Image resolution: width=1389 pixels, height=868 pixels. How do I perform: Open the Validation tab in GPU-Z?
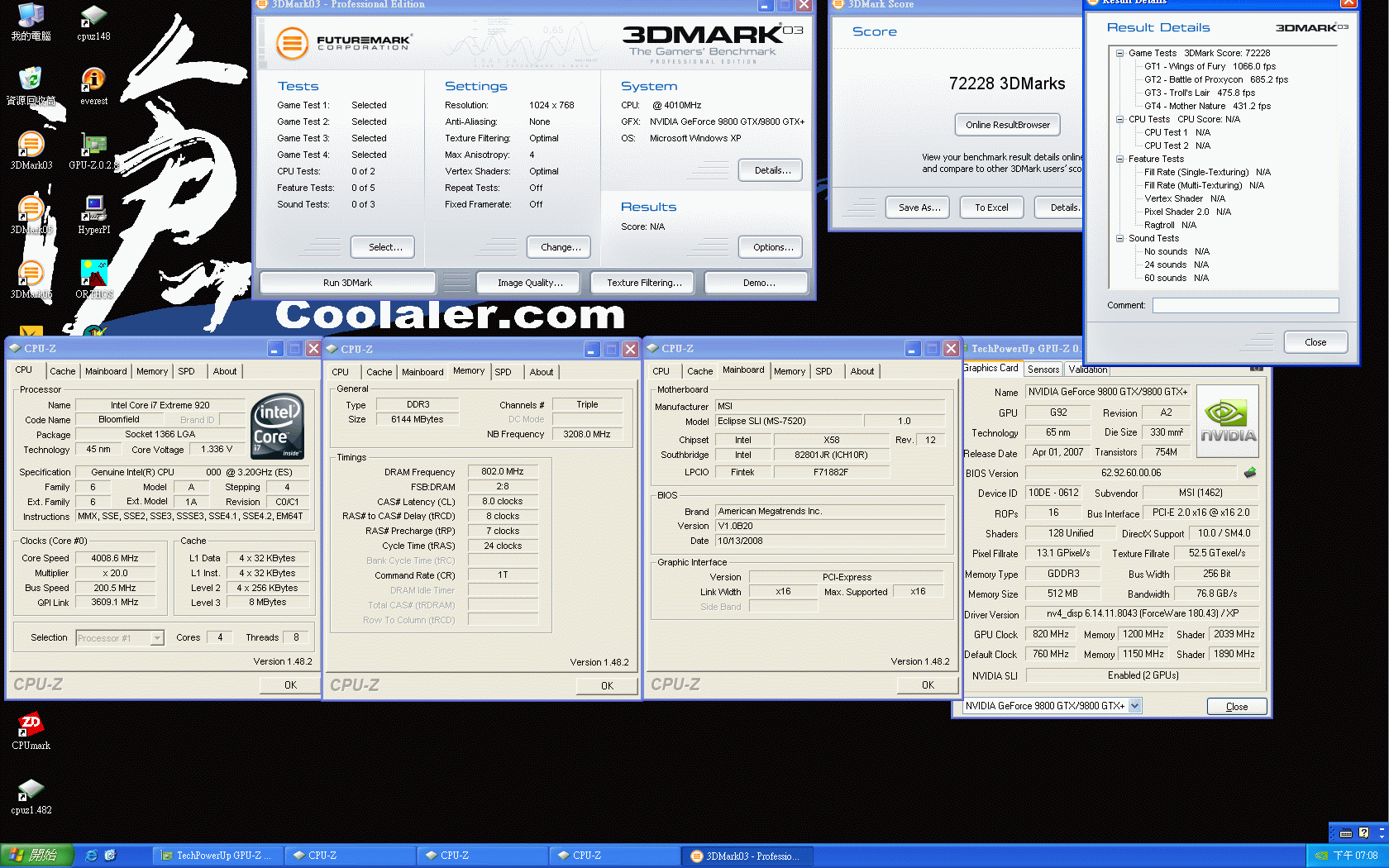click(x=1087, y=370)
